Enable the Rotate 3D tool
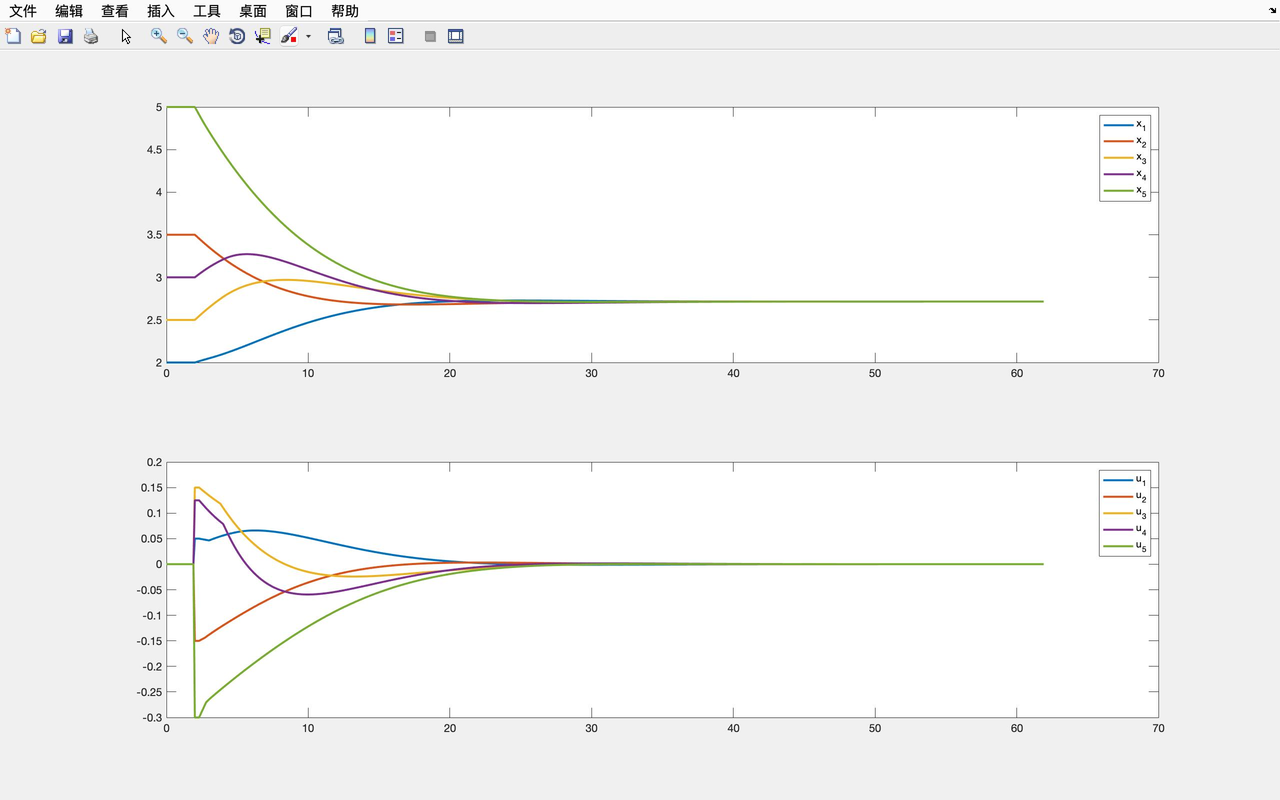 (237, 36)
